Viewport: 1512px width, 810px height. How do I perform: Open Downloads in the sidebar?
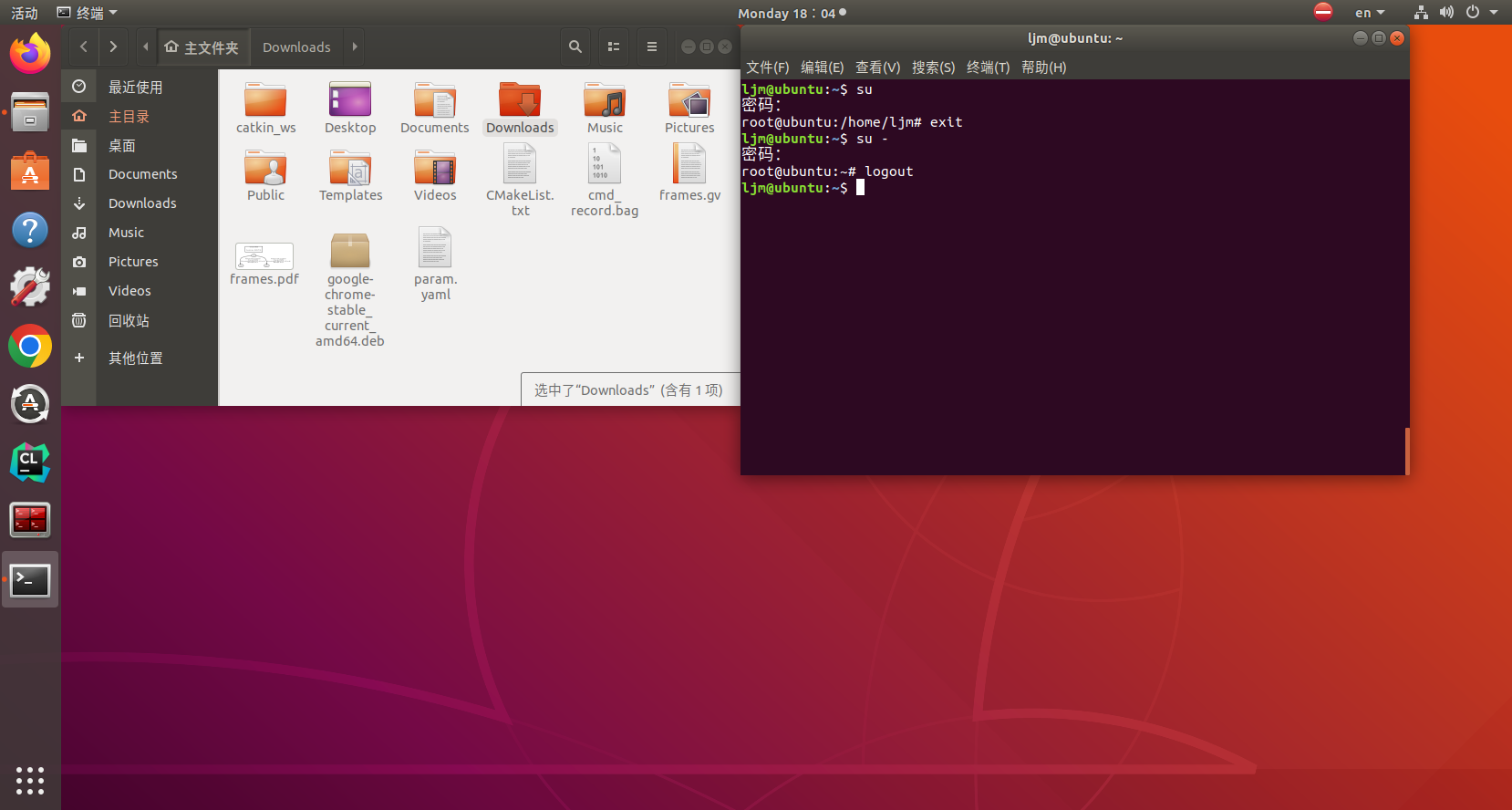139,203
